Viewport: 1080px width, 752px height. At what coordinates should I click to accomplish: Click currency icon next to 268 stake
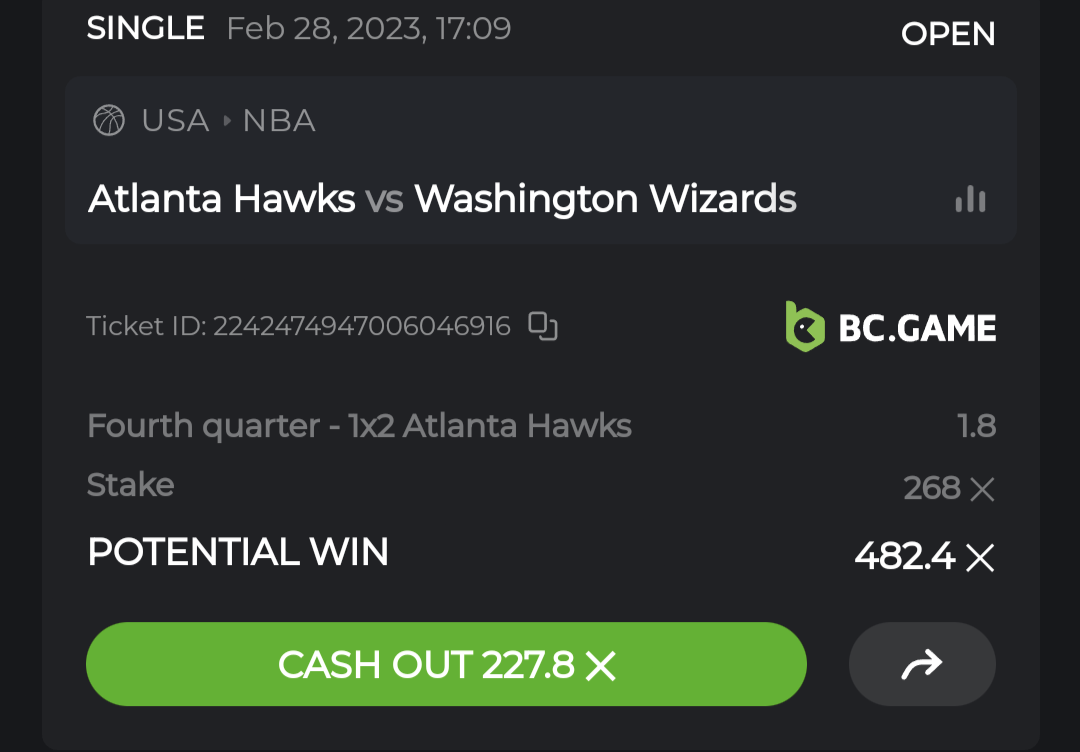982,489
